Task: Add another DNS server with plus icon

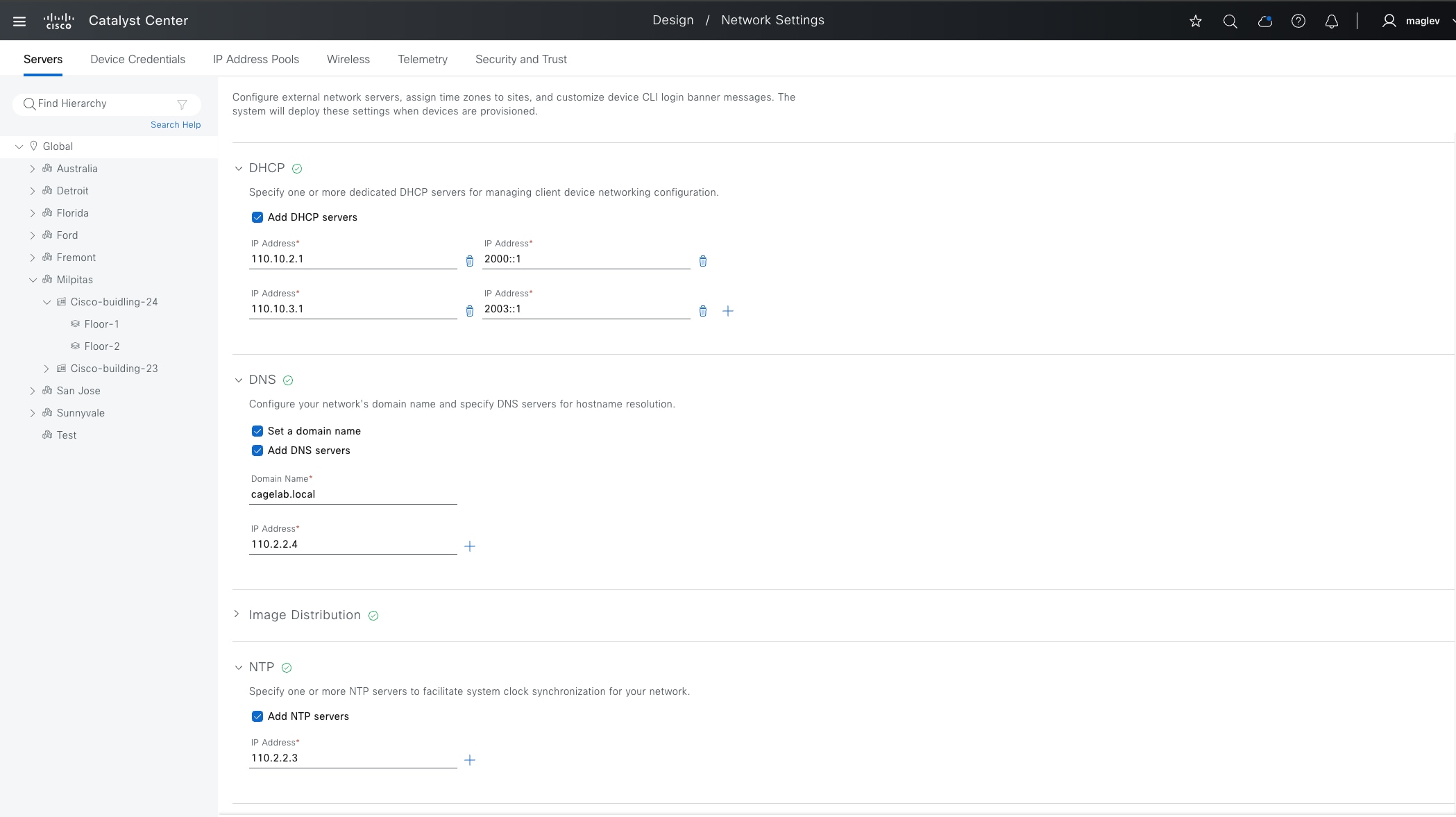Action: pyautogui.click(x=470, y=546)
